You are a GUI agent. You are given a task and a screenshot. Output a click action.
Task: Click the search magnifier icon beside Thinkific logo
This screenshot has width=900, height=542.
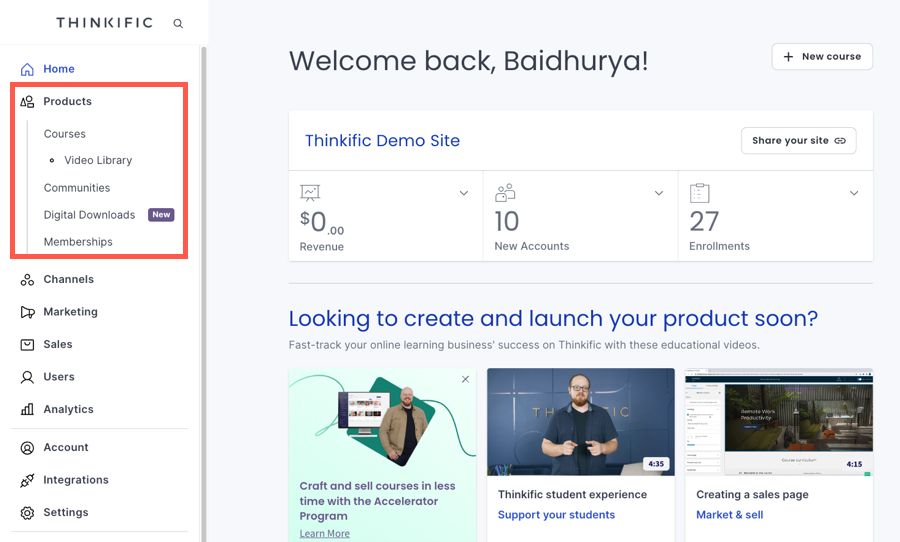pos(178,23)
